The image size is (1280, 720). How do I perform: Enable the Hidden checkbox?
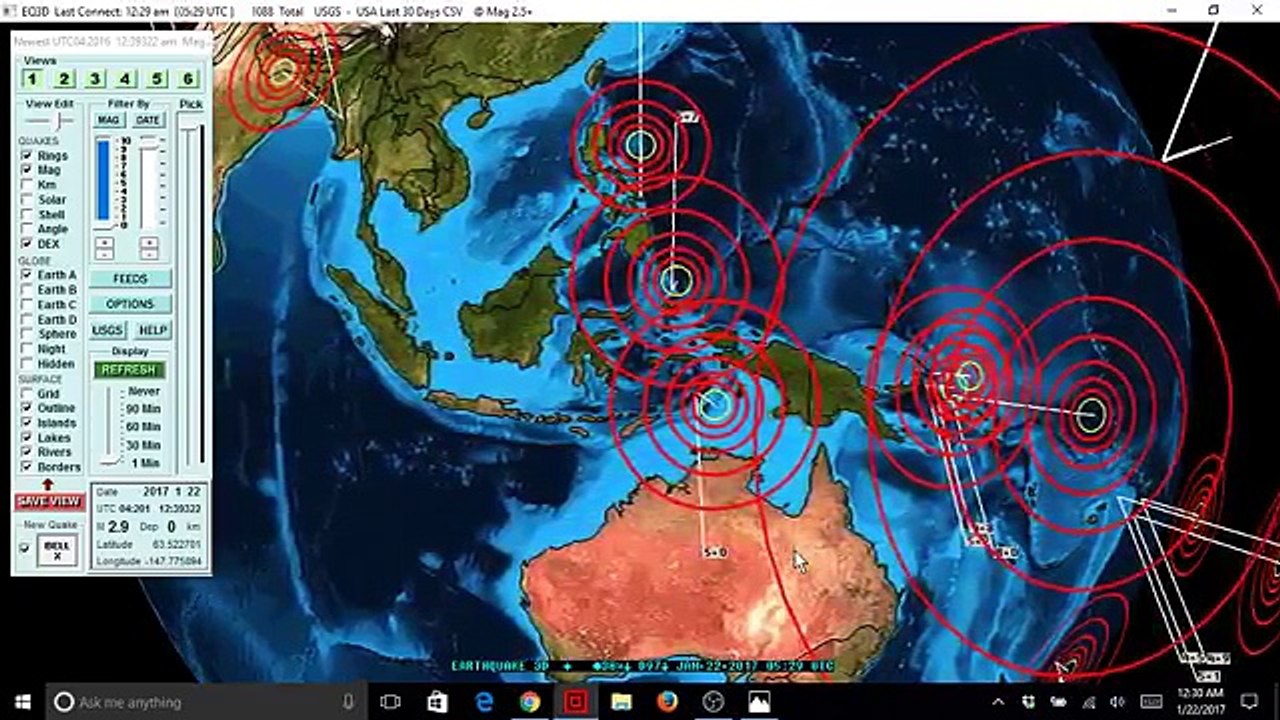pos(26,364)
